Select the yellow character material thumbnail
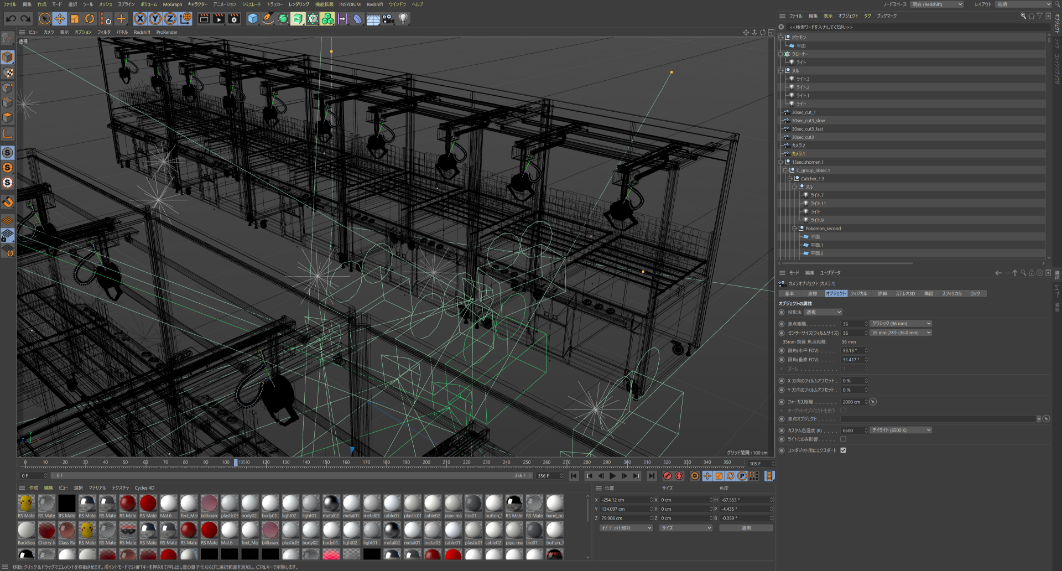This screenshot has height=571, width=1062. (27, 504)
